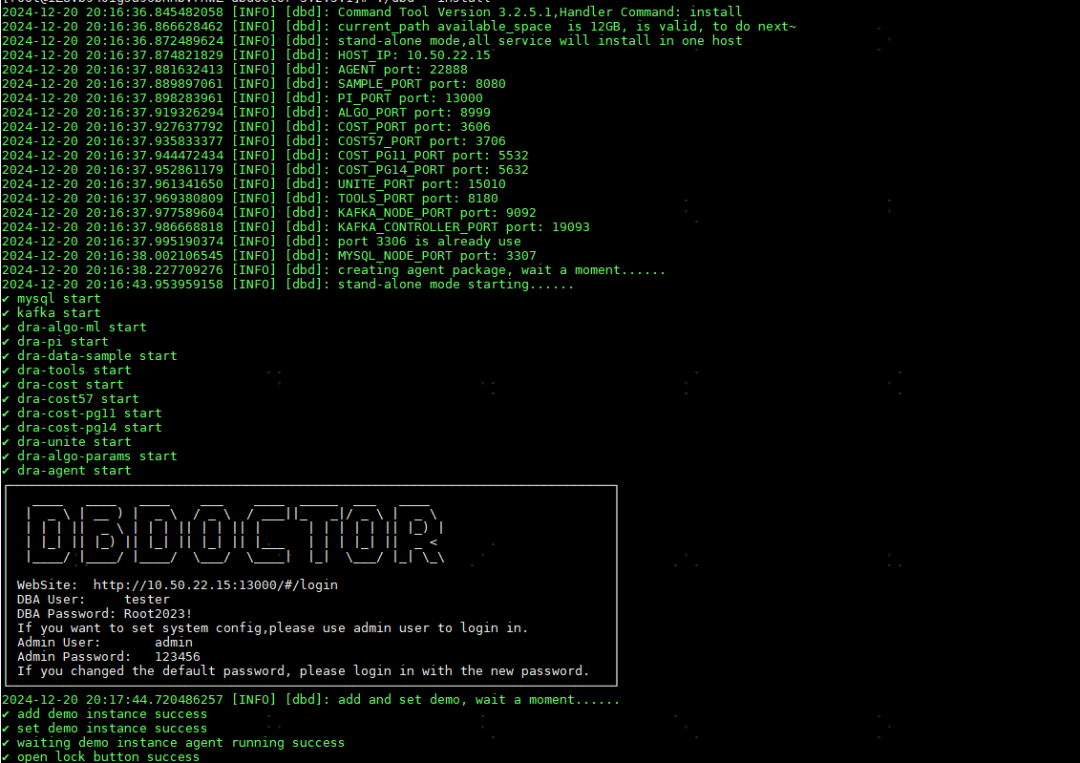Click the 'dra-tools start' line
1080x763 pixels.
click(x=66, y=370)
